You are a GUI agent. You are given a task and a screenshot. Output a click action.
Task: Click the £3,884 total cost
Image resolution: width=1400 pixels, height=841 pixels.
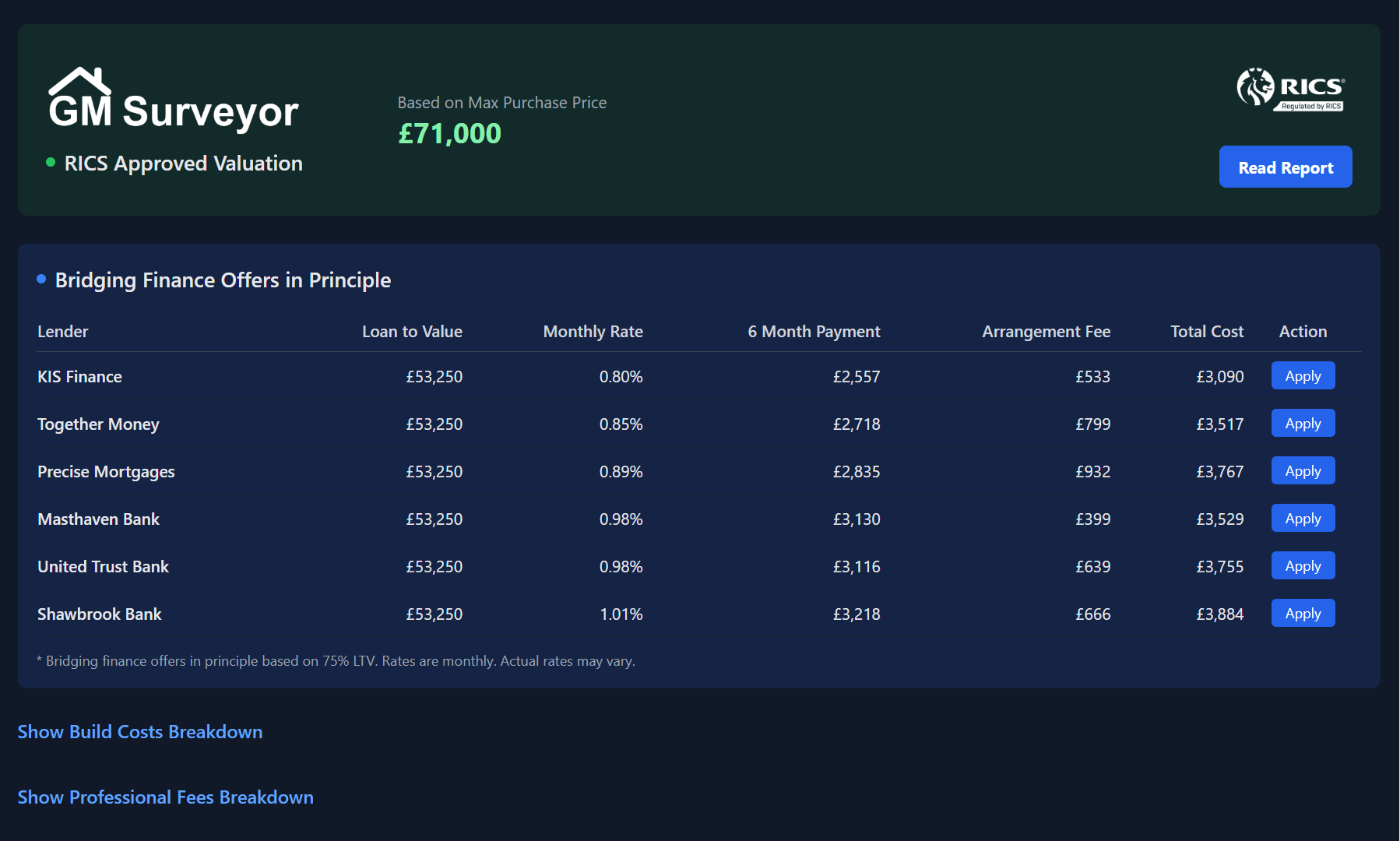(1220, 614)
